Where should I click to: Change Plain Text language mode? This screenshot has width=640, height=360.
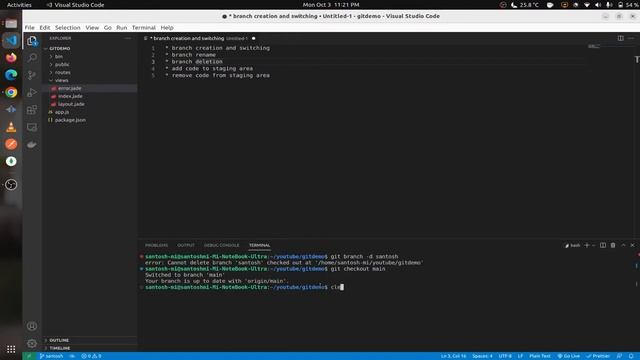pyautogui.click(x=540, y=356)
